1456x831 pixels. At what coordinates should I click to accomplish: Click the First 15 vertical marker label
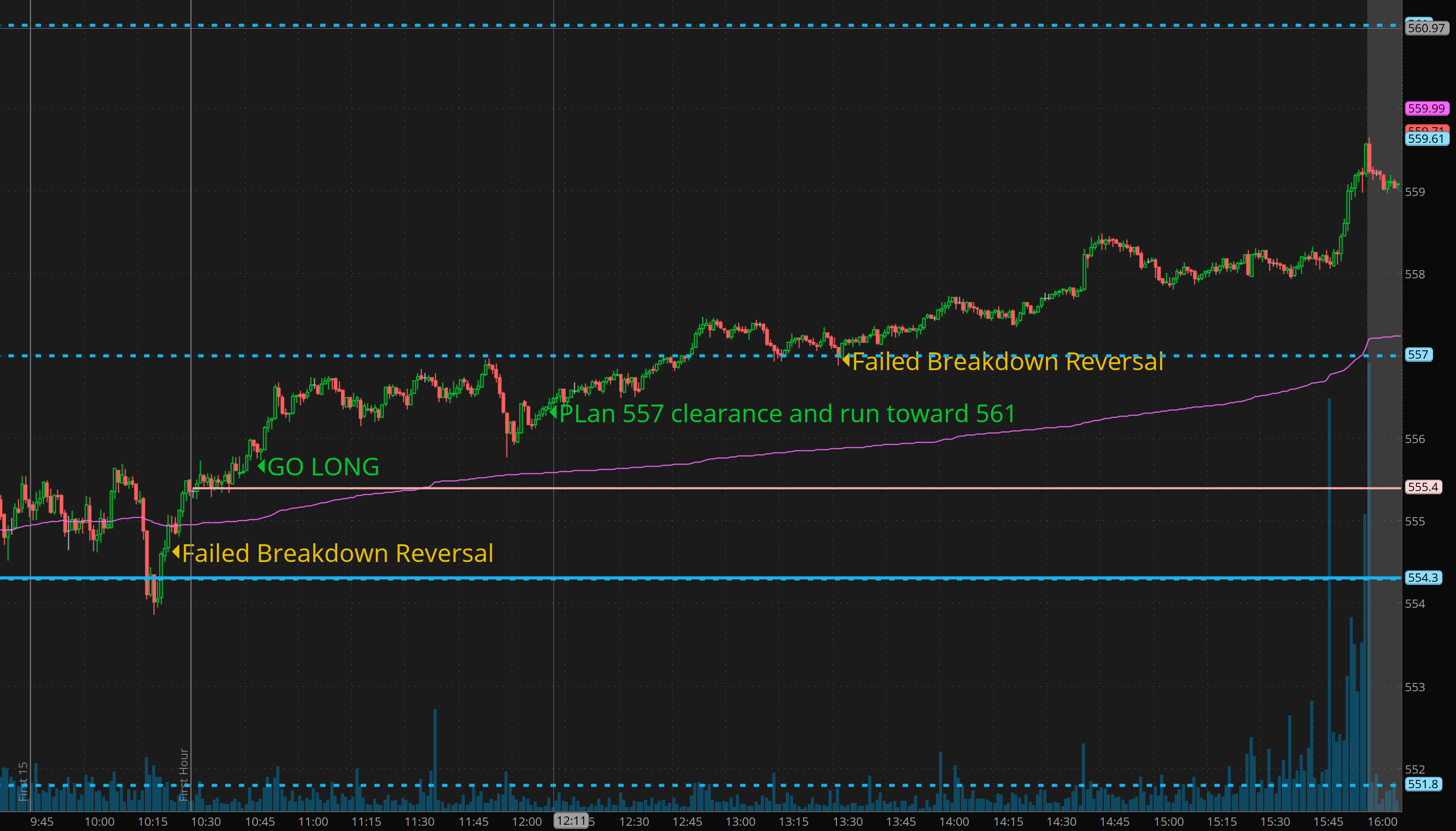coord(23,781)
